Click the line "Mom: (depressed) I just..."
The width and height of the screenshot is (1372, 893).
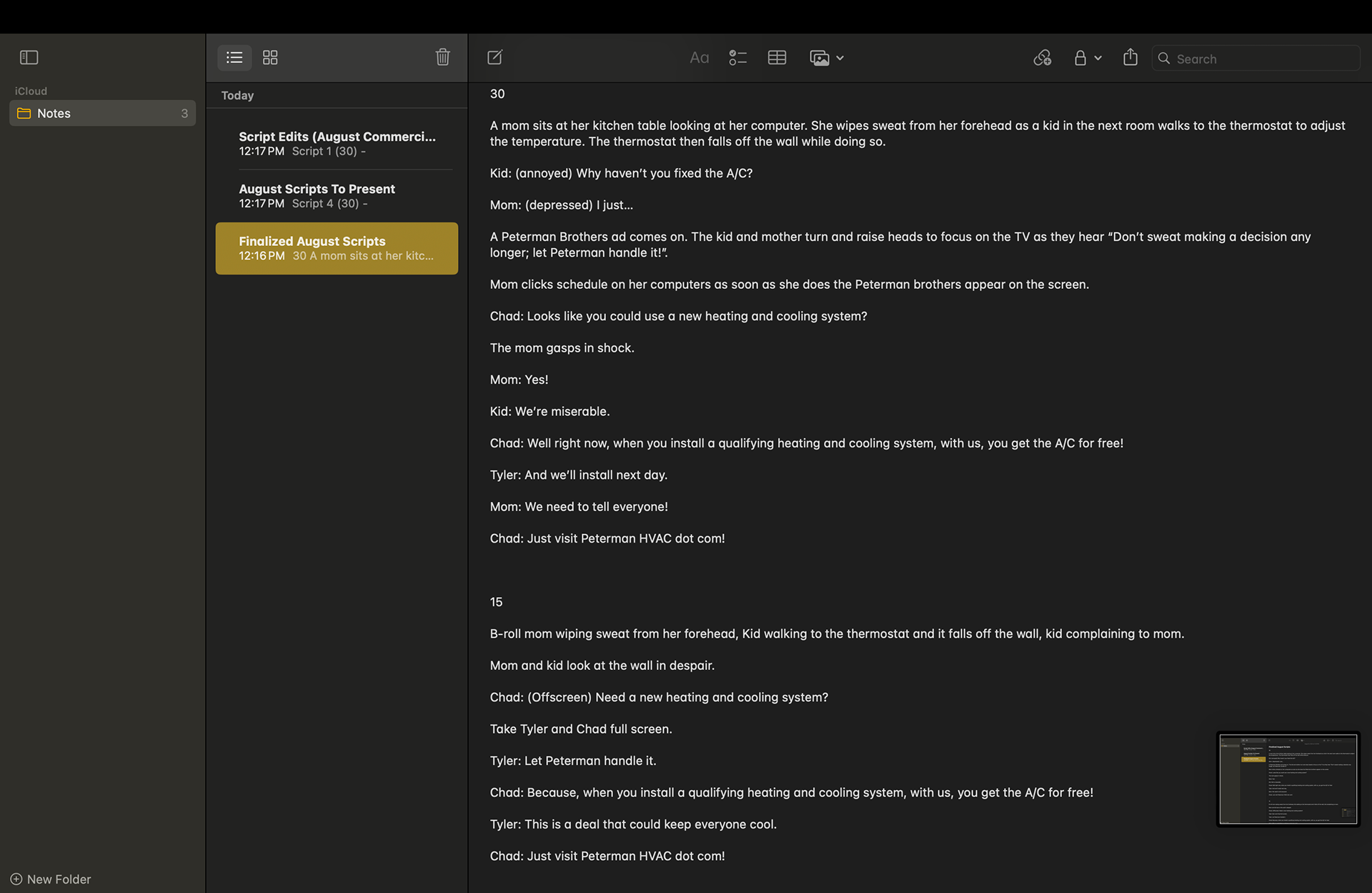tap(561, 204)
